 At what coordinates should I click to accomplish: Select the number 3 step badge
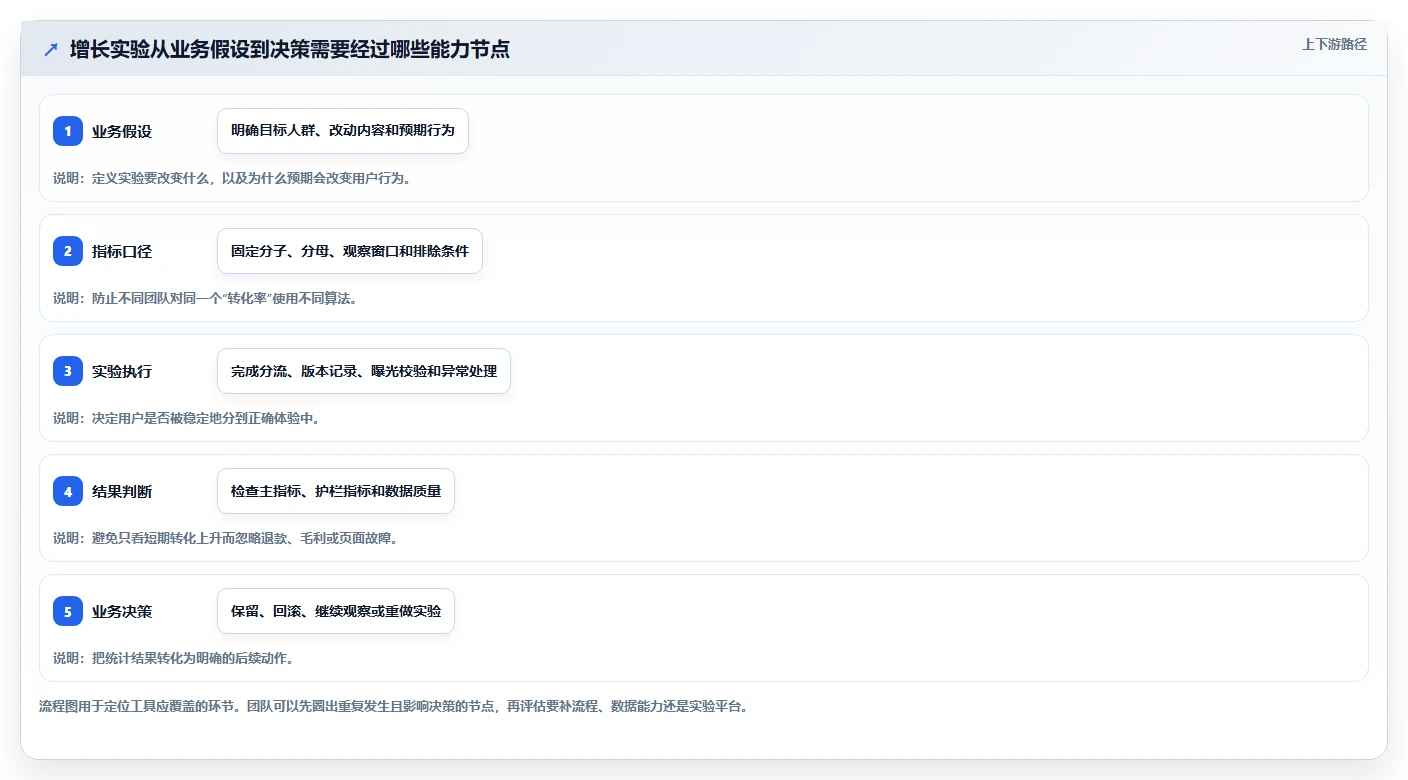(68, 371)
